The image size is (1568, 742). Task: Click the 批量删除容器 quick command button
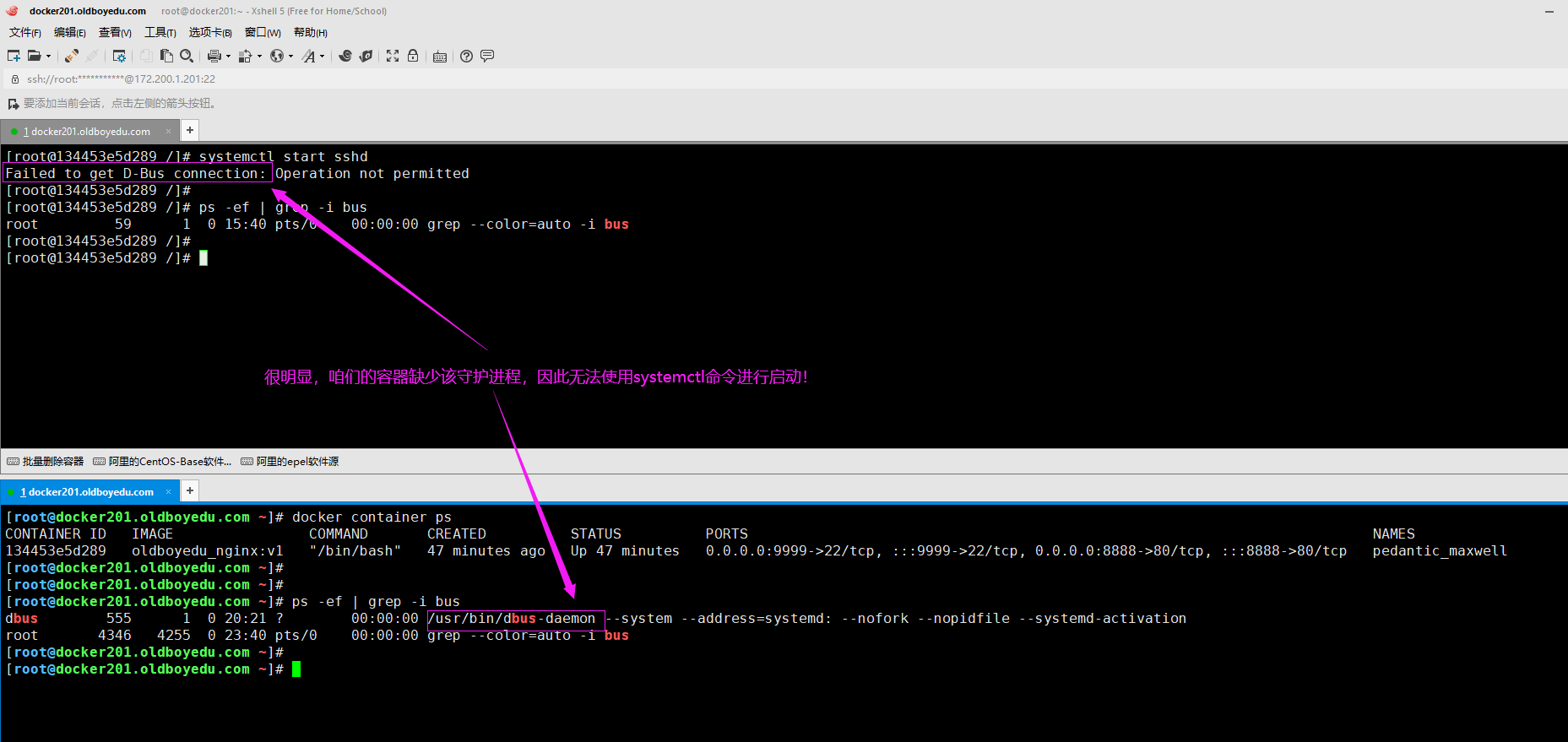tap(46, 461)
